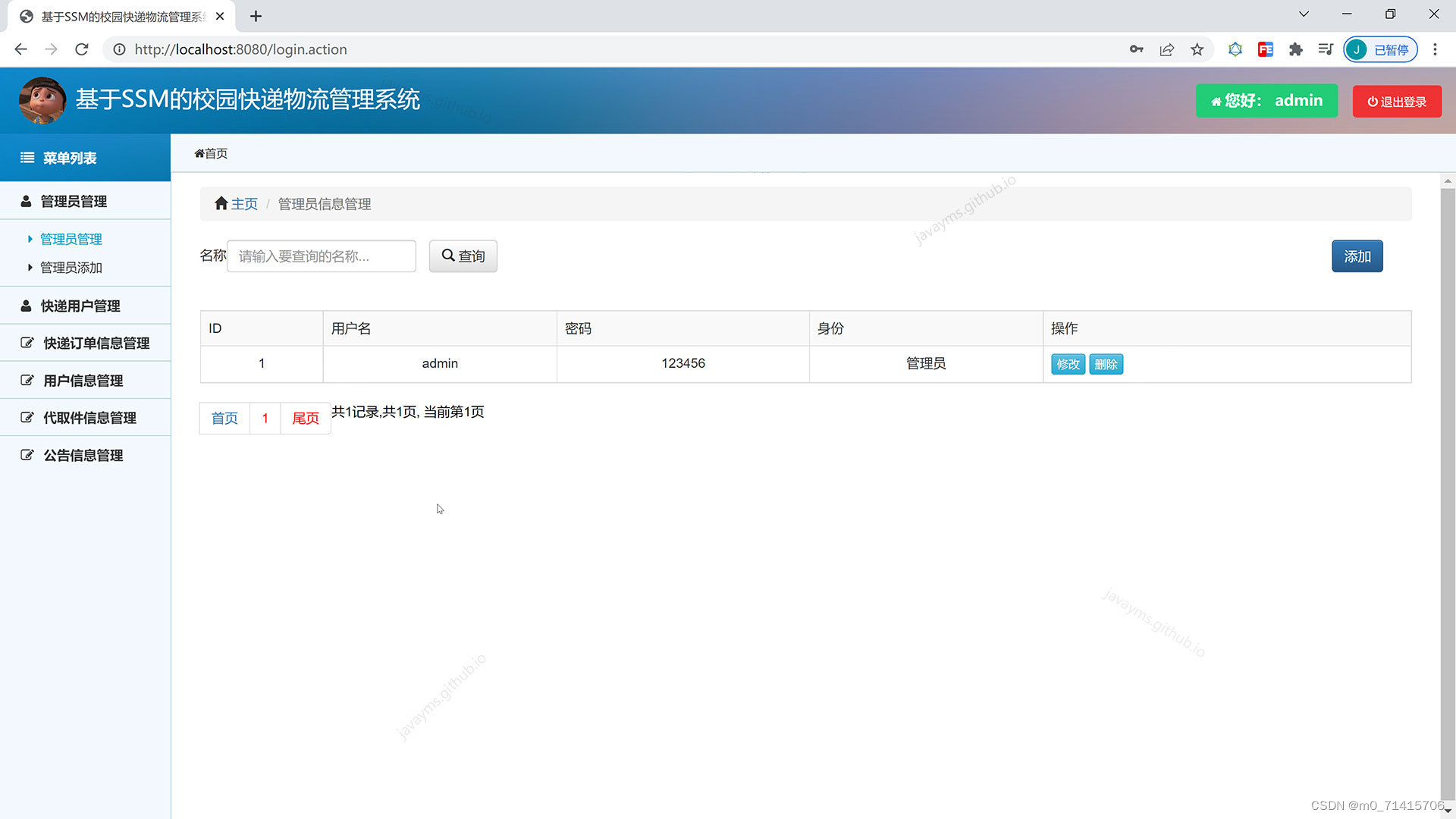This screenshot has height=819, width=1456.
Task: Click the saved password key icon
Action: (x=1136, y=49)
